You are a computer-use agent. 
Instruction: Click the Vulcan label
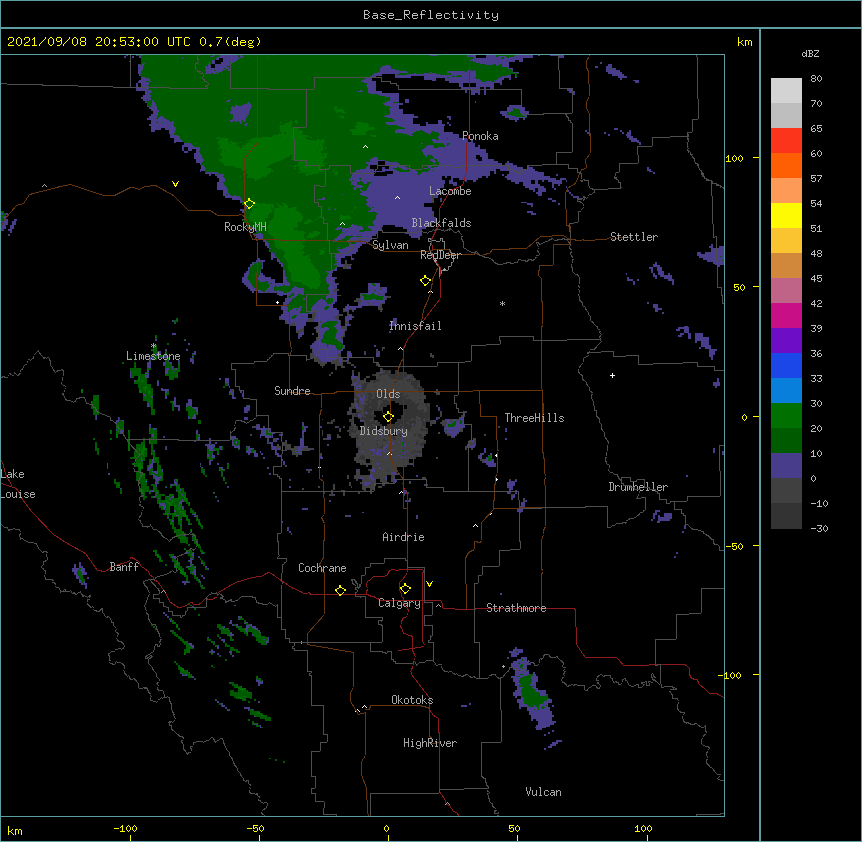(543, 792)
